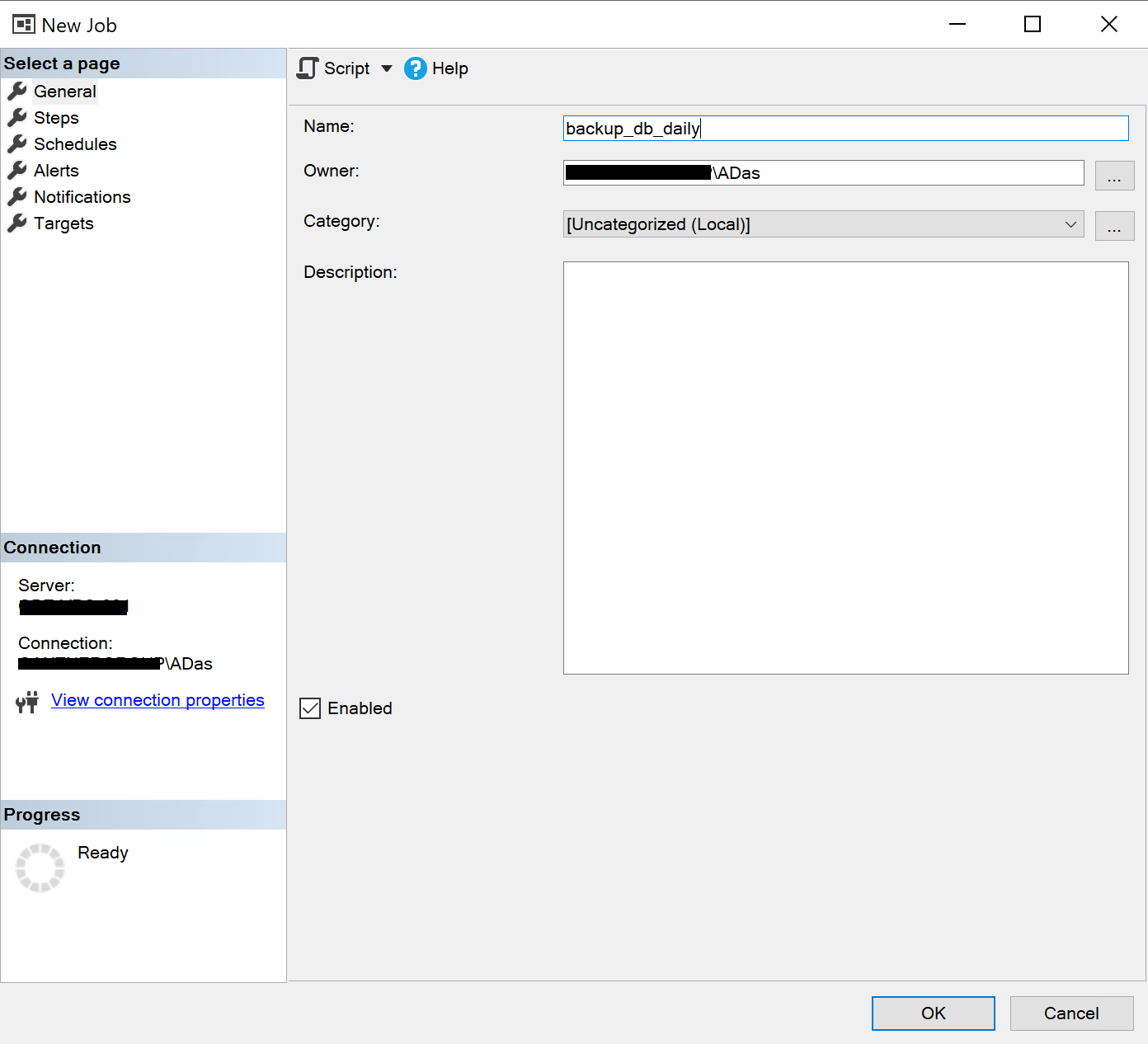Image resolution: width=1148 pixels, height=1044 pixels.
Task: Open the General page
Action: (x=65, y=92)
